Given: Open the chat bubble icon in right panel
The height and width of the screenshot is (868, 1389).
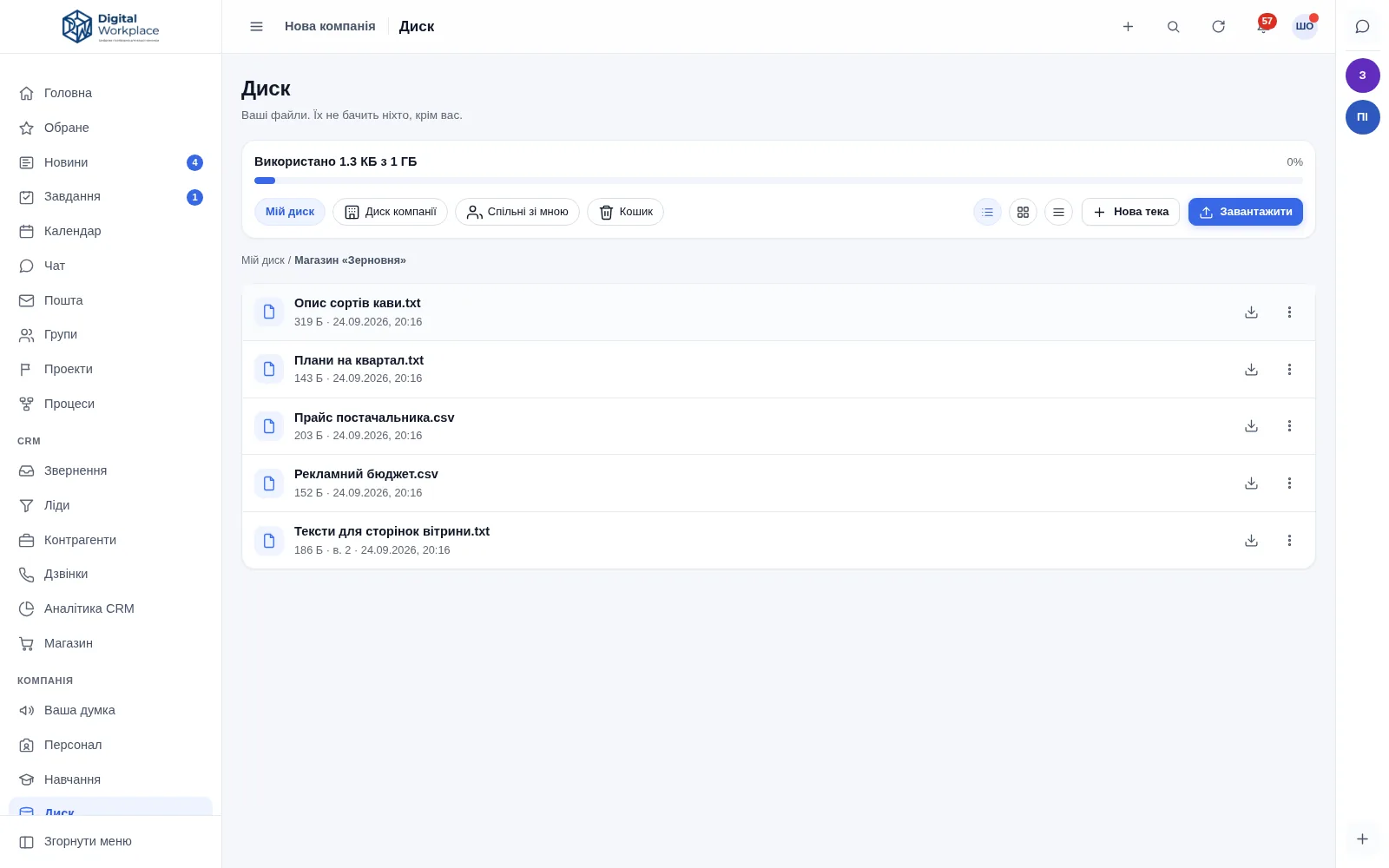Looking at the screenshot, I should coord(1362,27).
